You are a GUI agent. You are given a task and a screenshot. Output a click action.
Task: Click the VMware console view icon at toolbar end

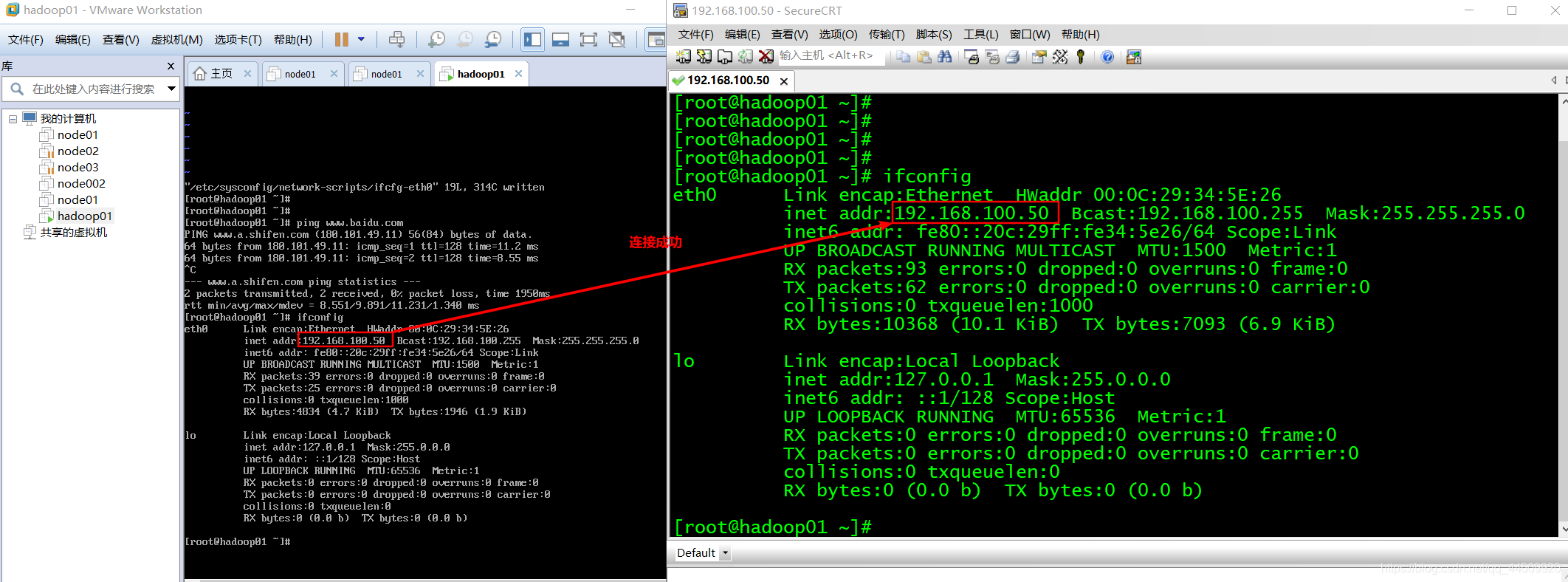(x=656, y=39)
